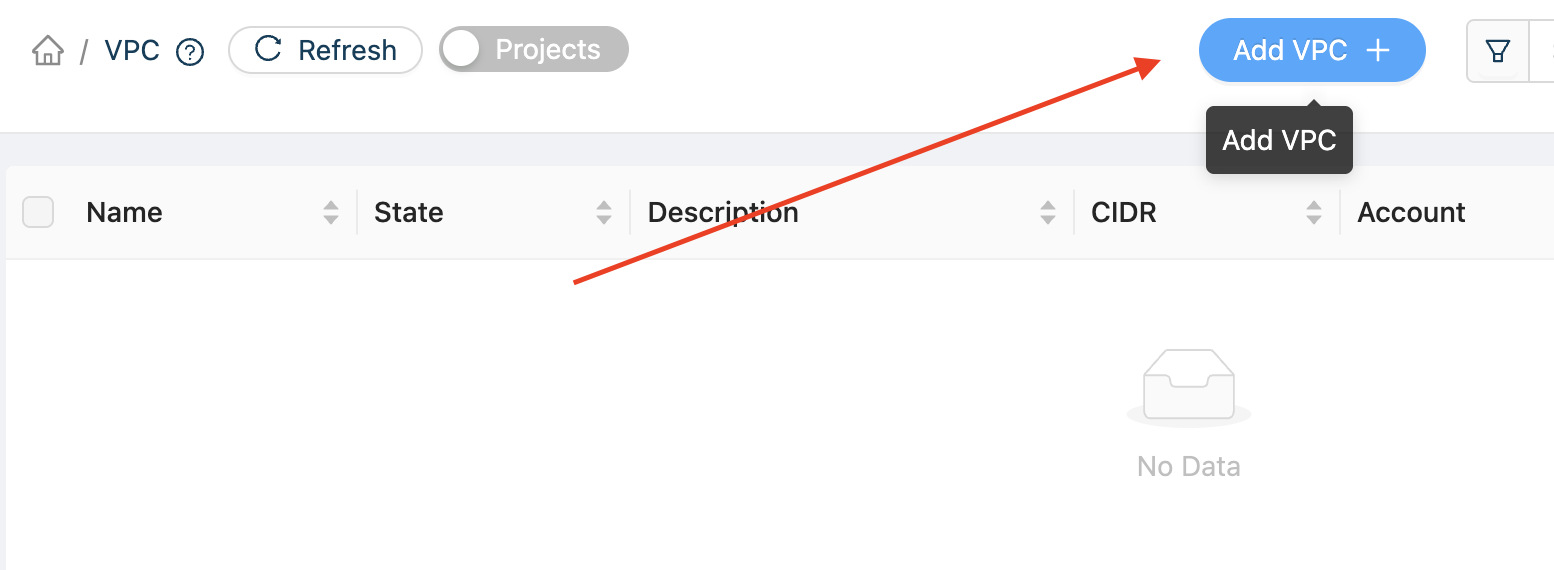Select the Description column header
Screen dimensions: 1554x570
point(723,212)
